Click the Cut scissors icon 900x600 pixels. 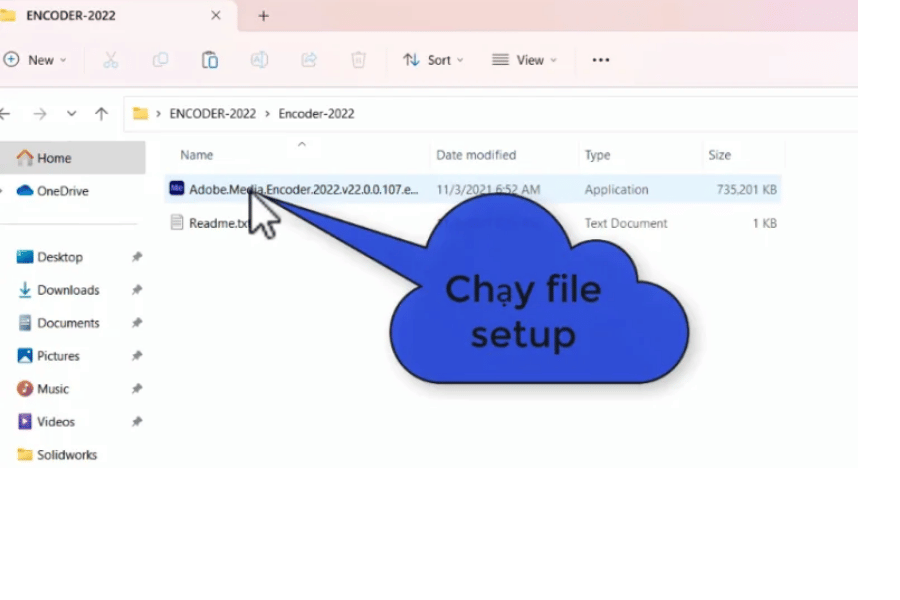pyautogui.click(x=111, y=60)
